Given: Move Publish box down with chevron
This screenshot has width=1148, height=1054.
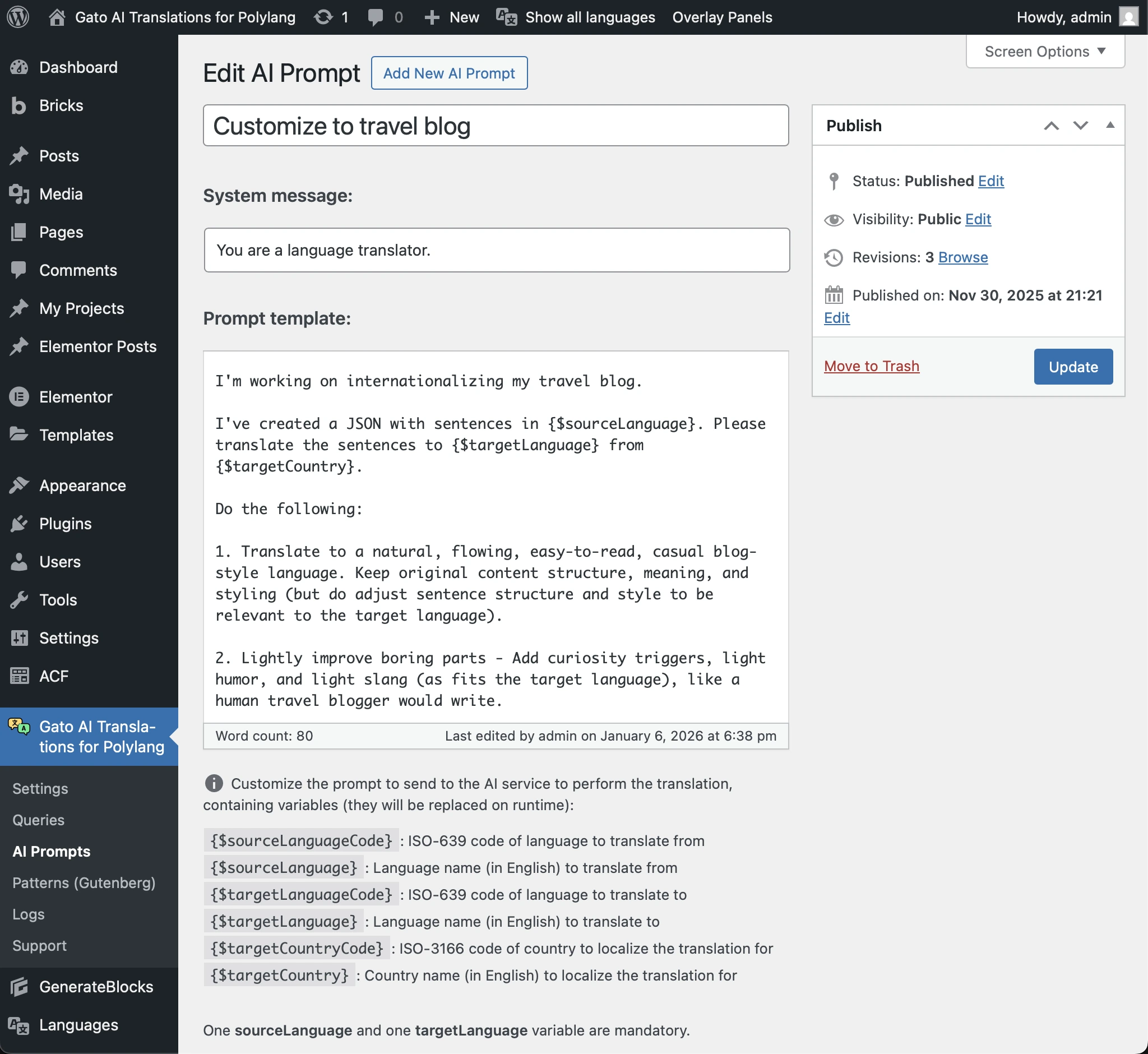Looking at the screenshot, I should [x=1080, y=126].
